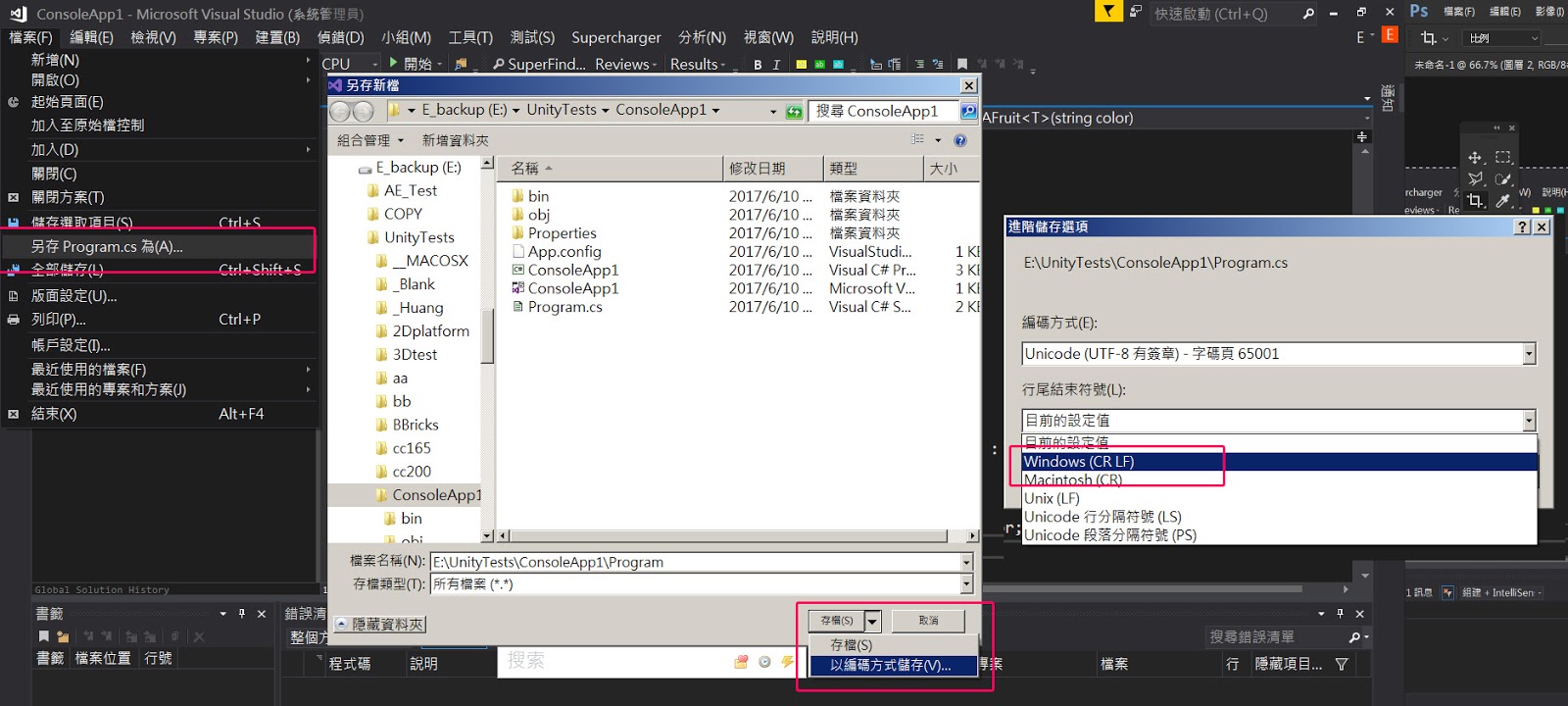This screenshot has width=1568, height=706.
Task: Select the Photoshop Rectangular Marquee tool
Action: (1503, 157)
